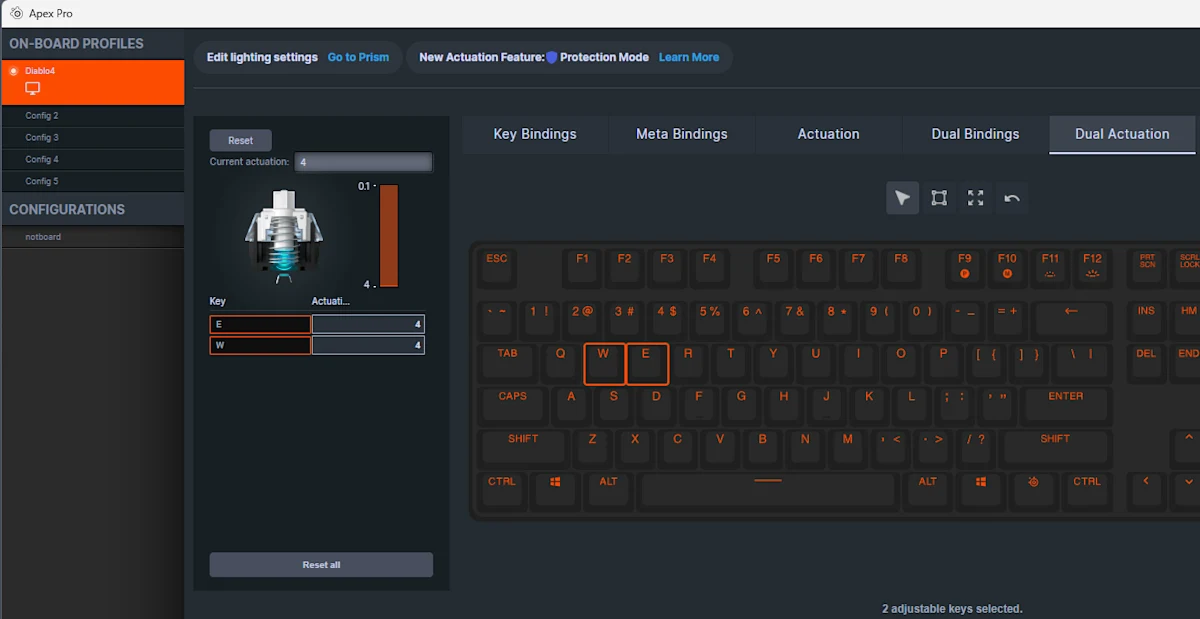Switch to the Key Bindings tab

pos(534,133)
